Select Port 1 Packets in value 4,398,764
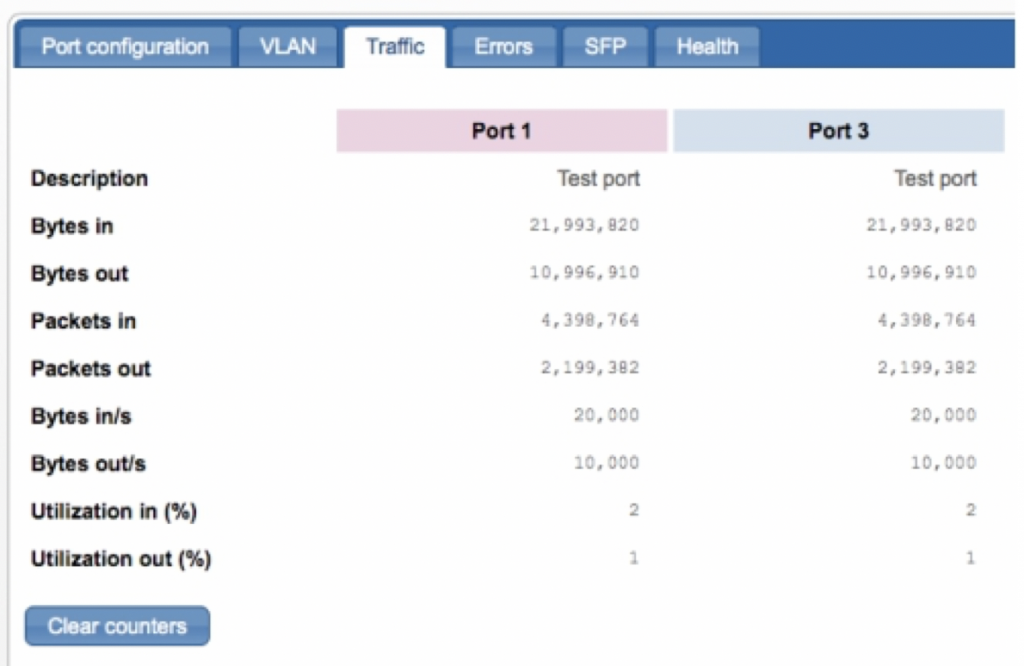This screenshot has width=1024, height=666. pyautogui.click(x=590, y=321)
